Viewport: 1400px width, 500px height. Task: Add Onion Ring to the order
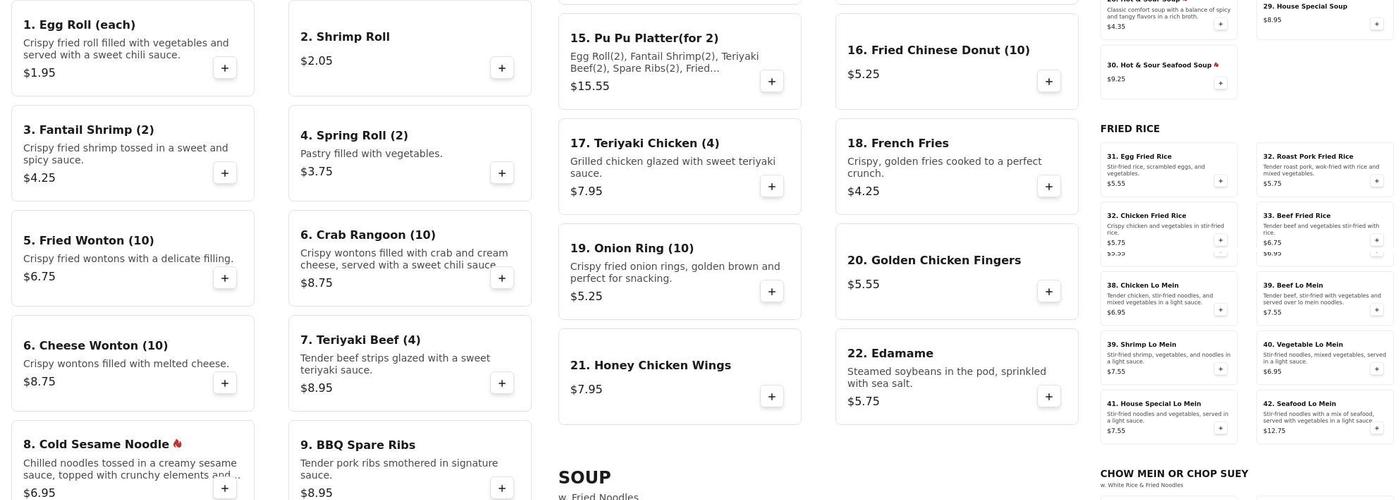click(772, 292)
